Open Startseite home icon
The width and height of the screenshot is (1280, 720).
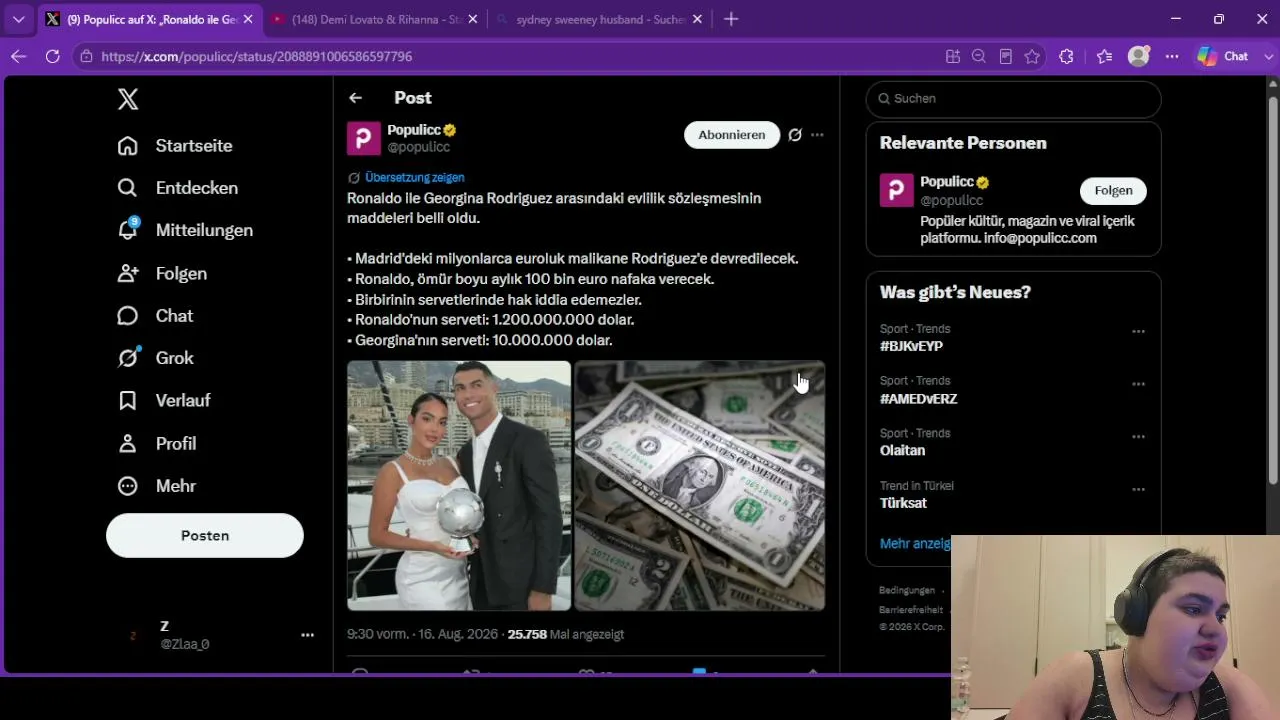[x=128, y=146]
